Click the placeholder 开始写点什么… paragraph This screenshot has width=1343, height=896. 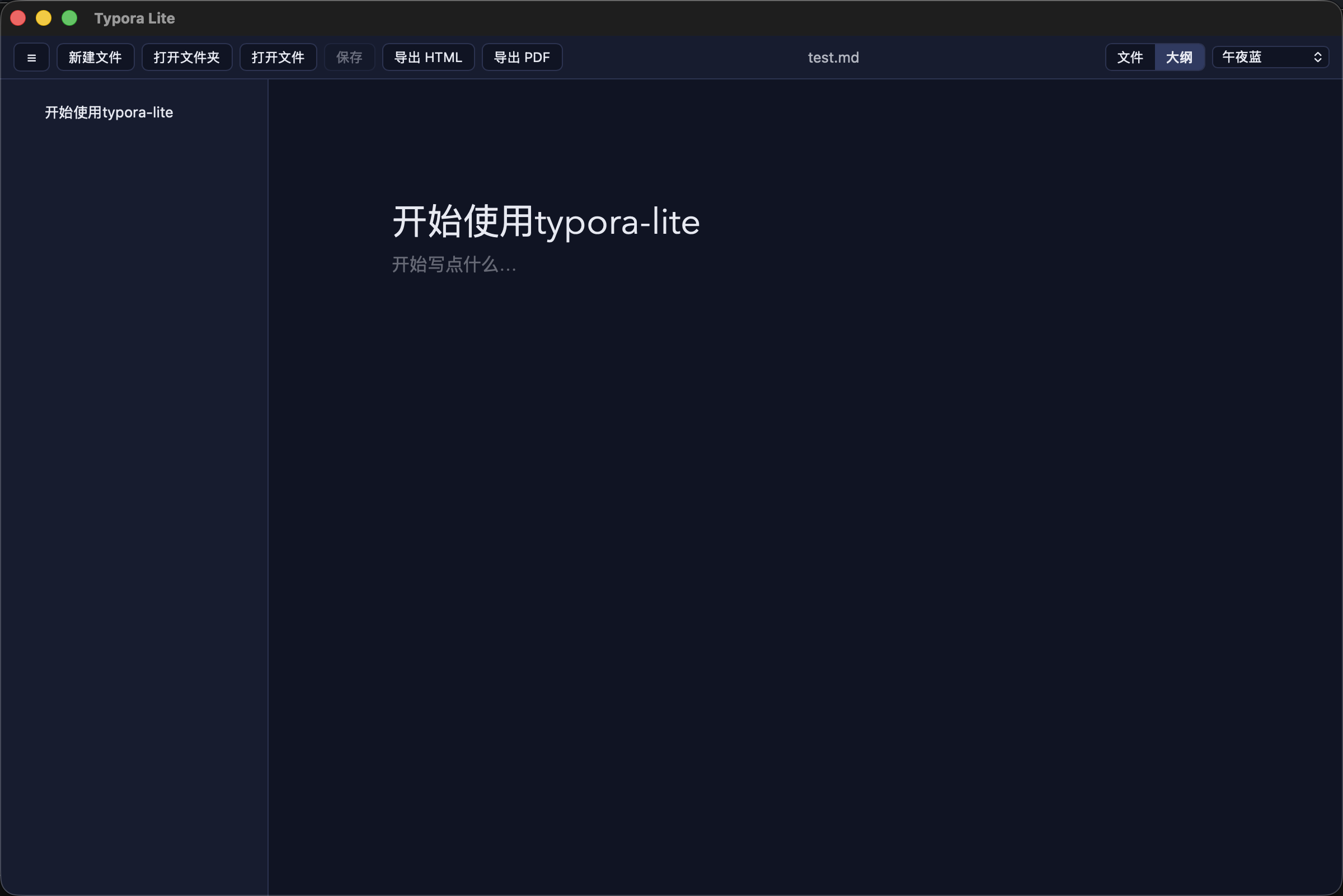454,265
